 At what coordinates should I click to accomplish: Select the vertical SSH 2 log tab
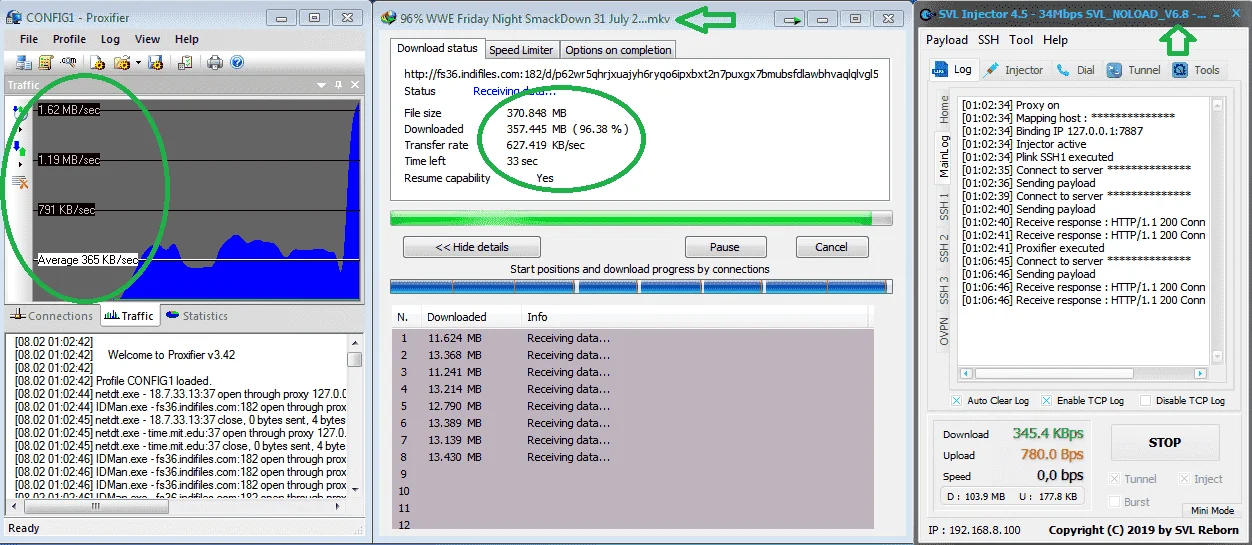coord(944,248)
